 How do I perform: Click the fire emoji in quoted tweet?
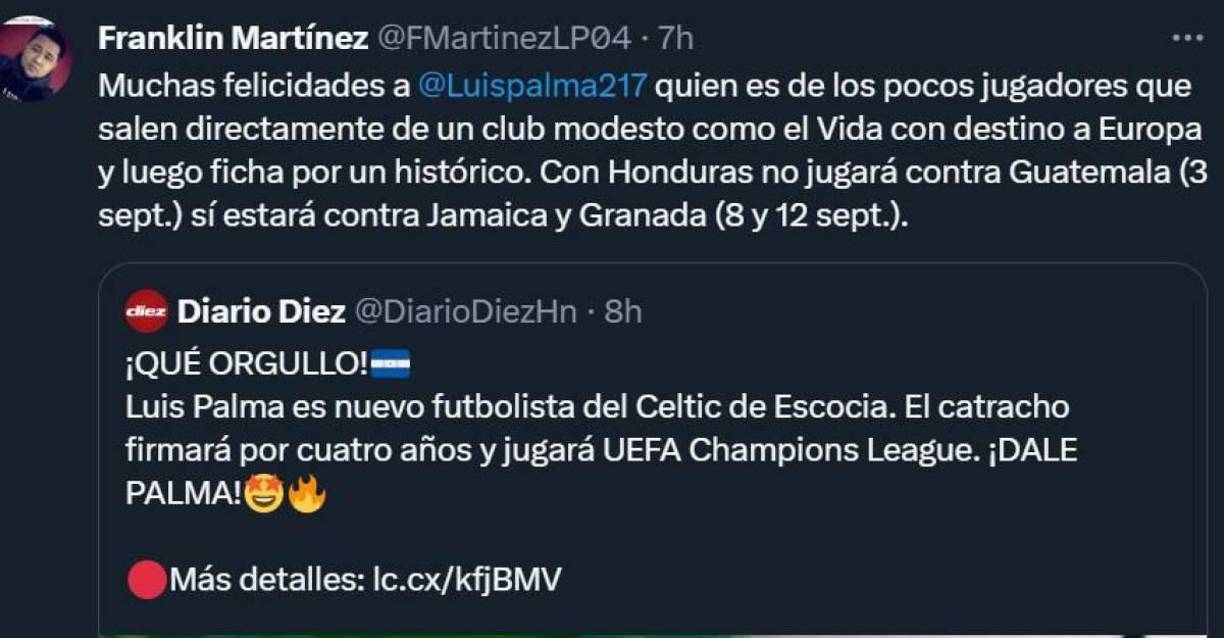click(x=307, y=495)
